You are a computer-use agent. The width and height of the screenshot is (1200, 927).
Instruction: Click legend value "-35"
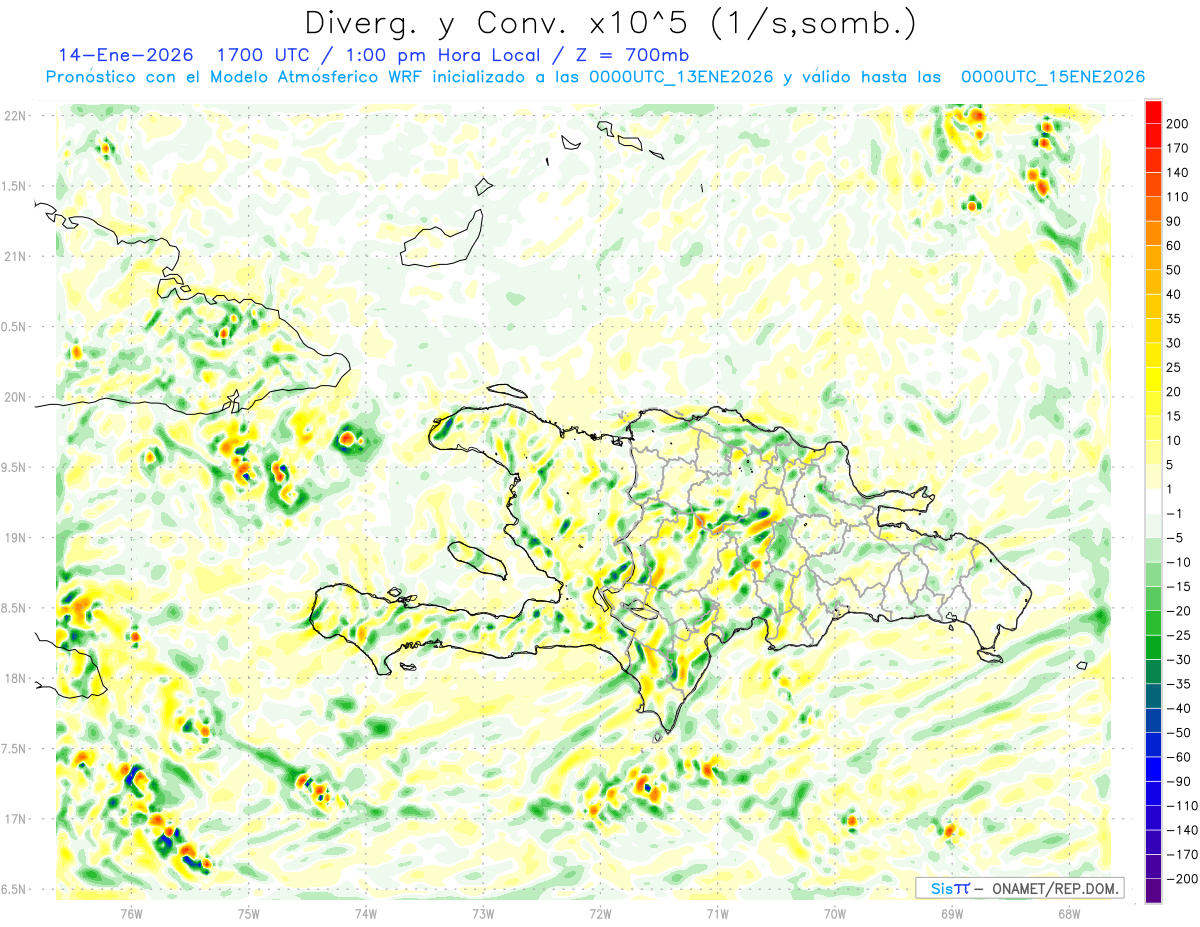(1180, 685)
